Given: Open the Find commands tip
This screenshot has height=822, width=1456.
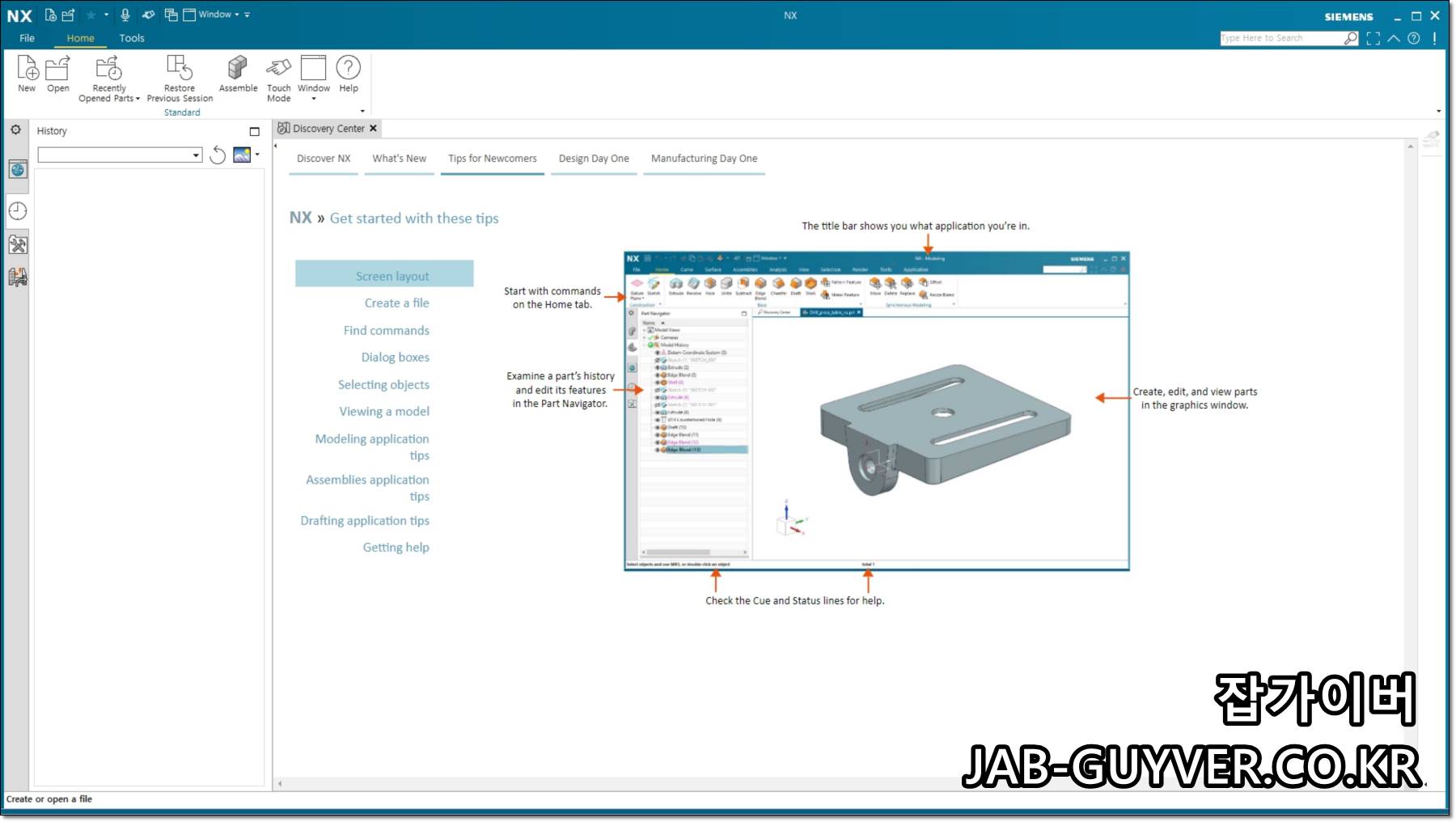Looking at the screenshot, I should click(386, 331).
